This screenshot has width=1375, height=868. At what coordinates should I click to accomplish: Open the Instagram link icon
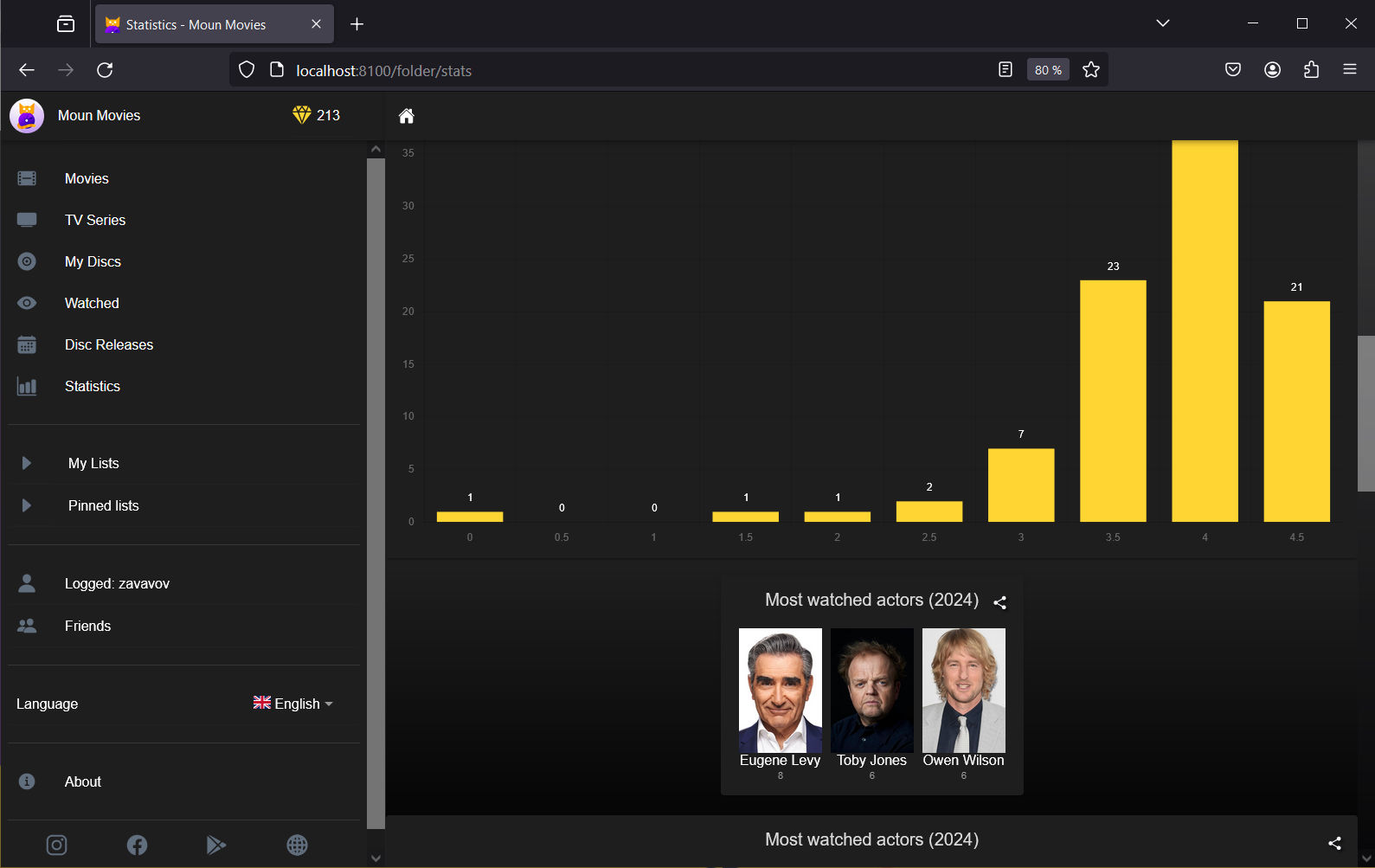(x=56, y=845)
